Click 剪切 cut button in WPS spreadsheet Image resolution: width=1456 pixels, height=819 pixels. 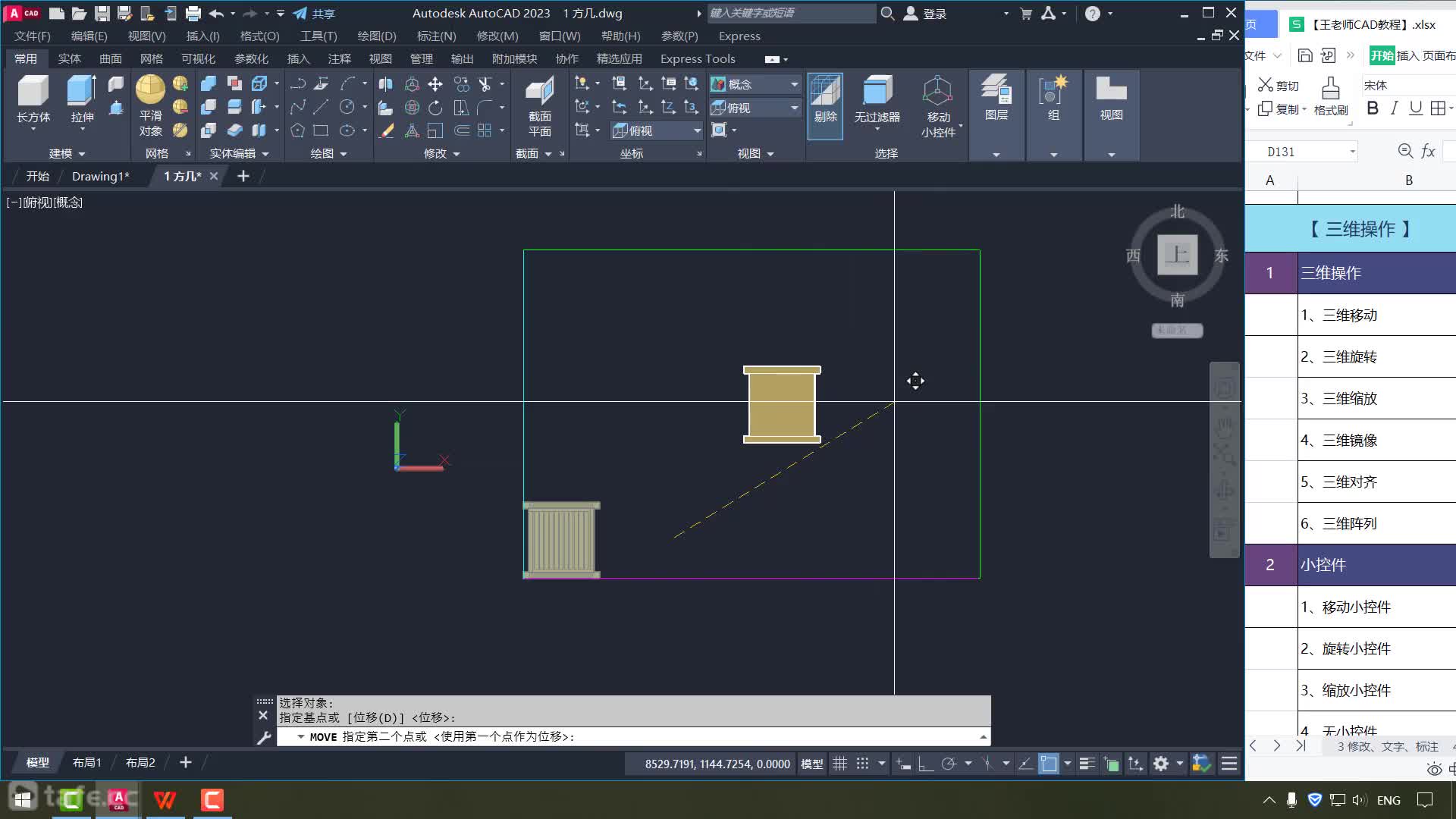click(x=1279, y=85)
